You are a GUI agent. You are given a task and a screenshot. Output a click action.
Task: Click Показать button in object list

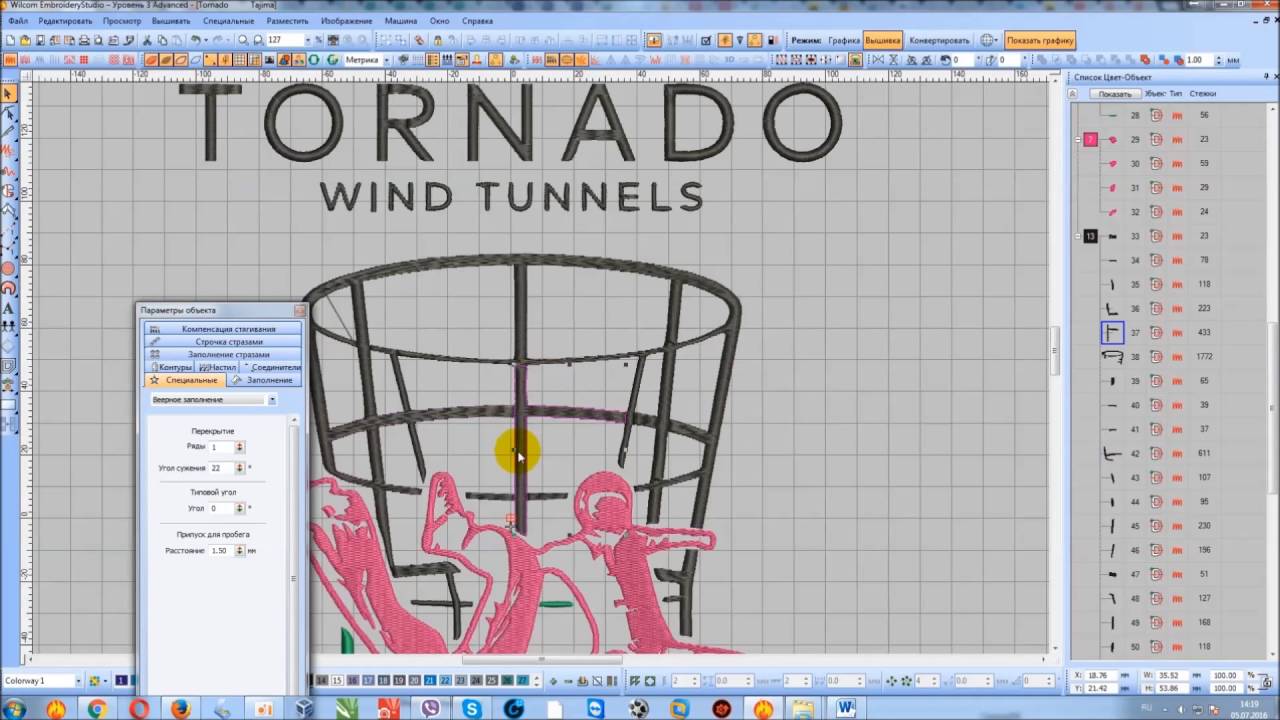coord(1114,94)
